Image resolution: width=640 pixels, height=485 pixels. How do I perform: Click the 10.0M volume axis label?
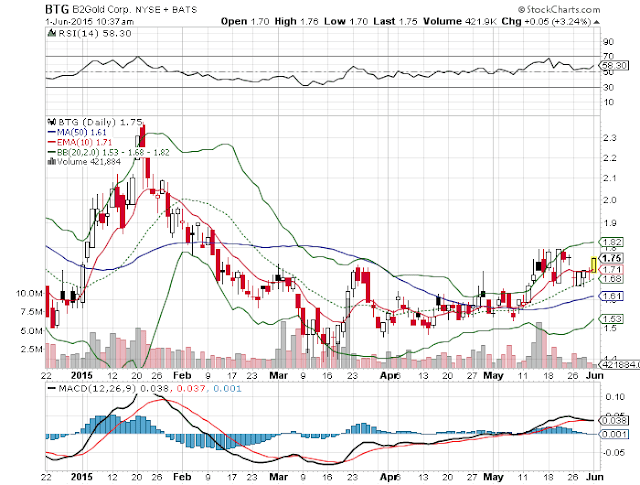(29, 293)
